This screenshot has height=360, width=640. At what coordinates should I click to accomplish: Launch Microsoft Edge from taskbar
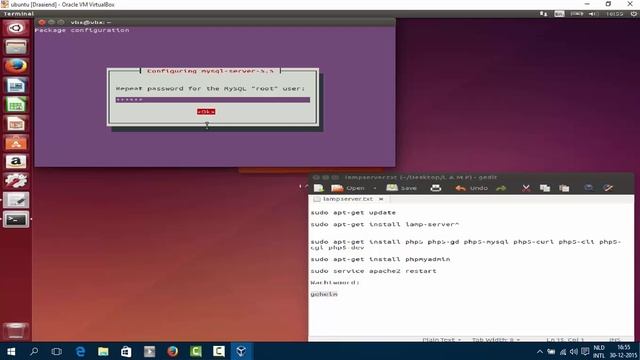coord(80,351)
